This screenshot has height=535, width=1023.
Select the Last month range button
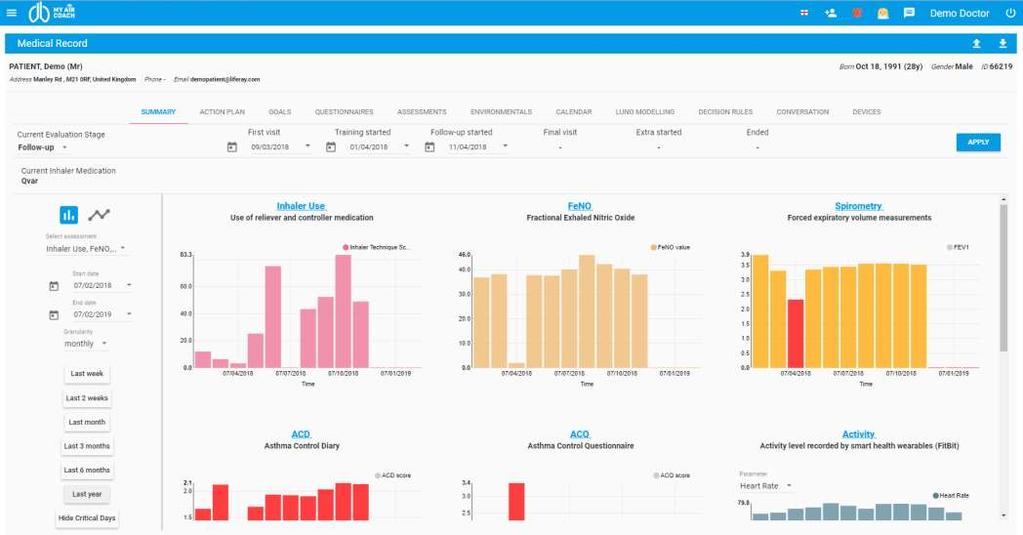[87, 422]
